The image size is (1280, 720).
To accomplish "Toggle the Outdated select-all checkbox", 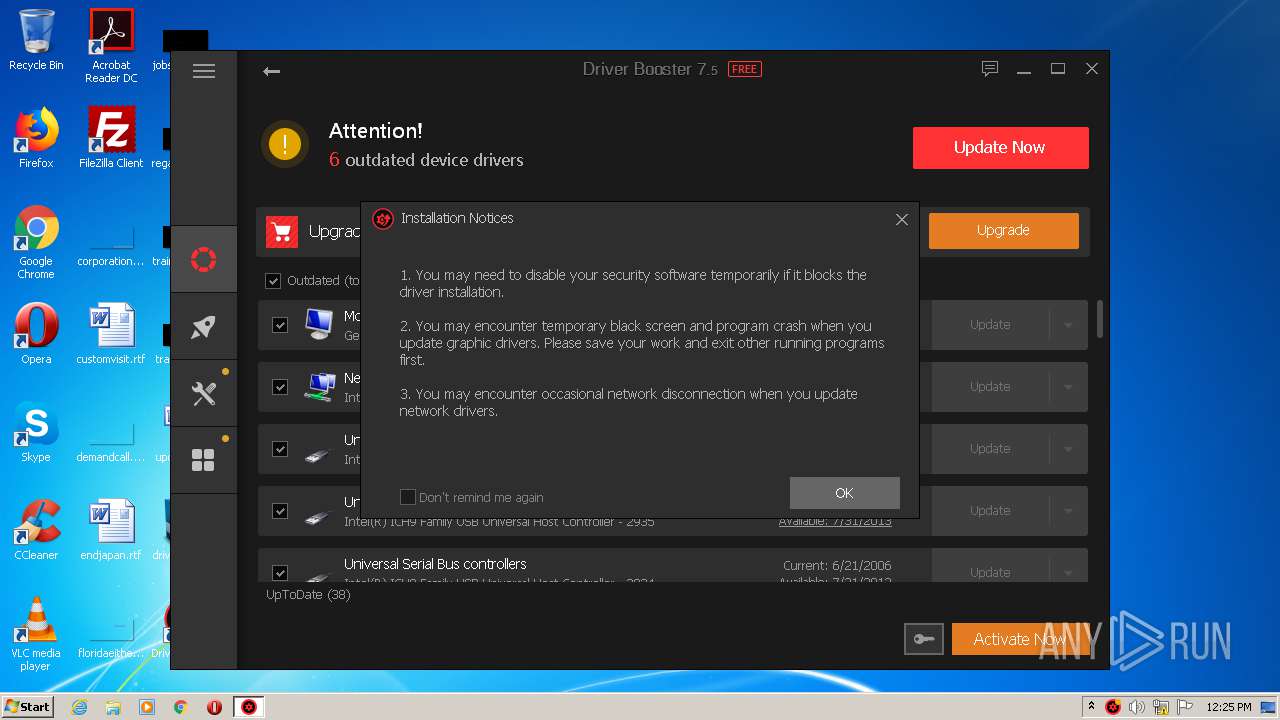I will coord(273,281).
